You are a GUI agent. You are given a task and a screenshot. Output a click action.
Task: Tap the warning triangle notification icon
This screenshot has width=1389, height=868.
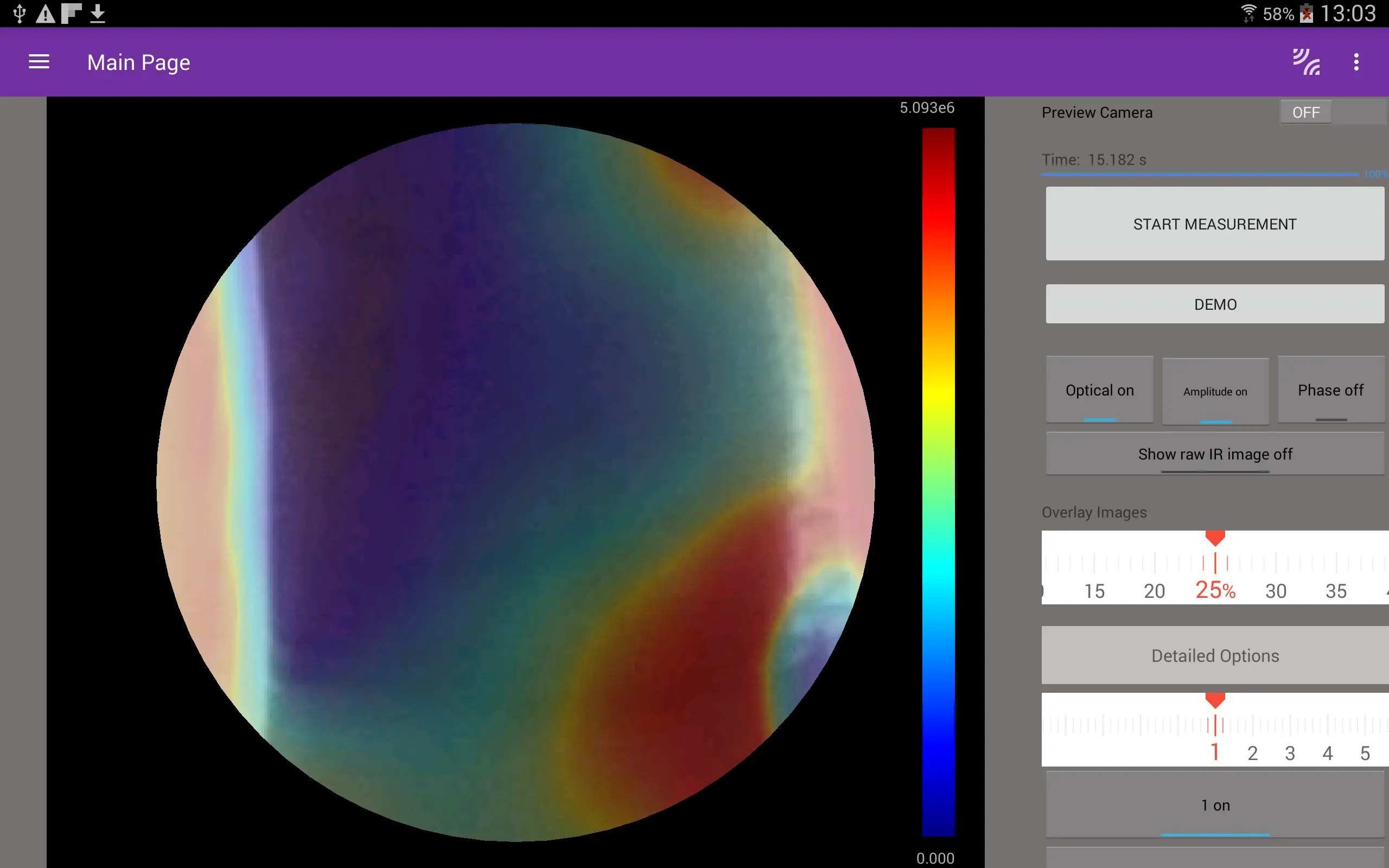46,13
